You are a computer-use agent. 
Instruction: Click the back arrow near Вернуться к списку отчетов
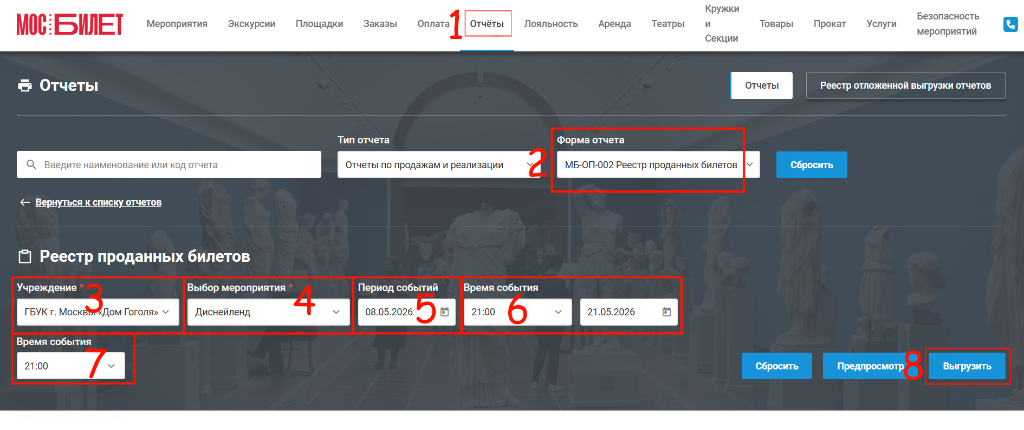(25, 203)
